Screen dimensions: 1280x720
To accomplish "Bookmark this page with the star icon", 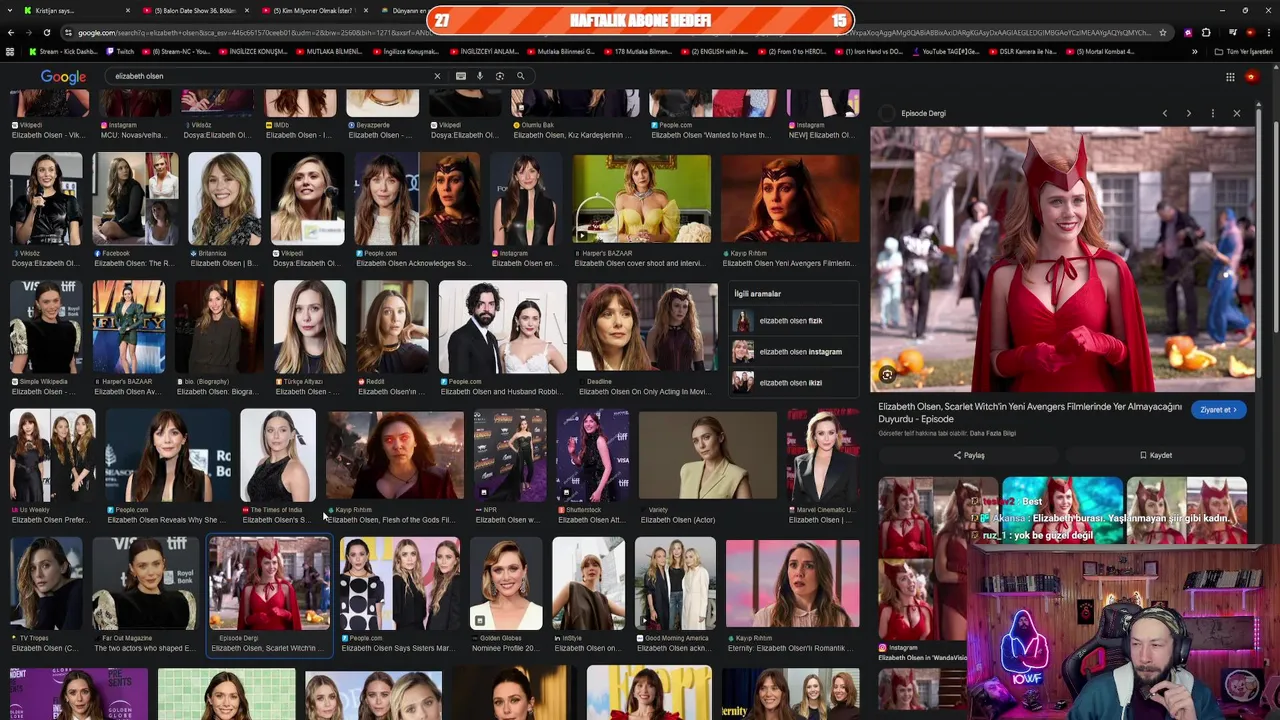I will (x=1163, y=32).
